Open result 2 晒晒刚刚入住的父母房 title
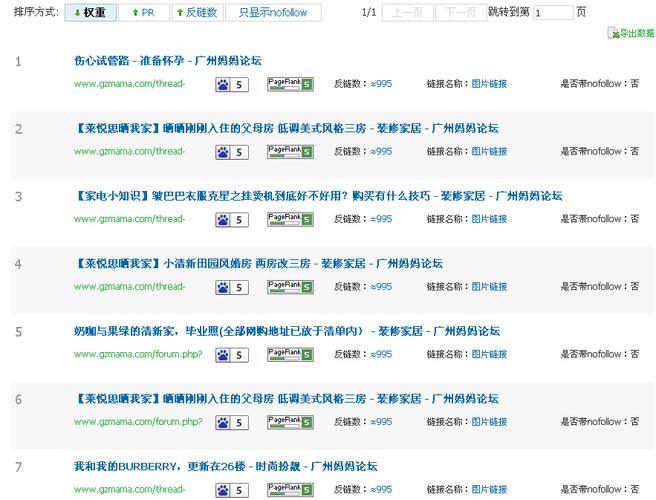Screen dimensions: 656x500 (x=286, y=128)
